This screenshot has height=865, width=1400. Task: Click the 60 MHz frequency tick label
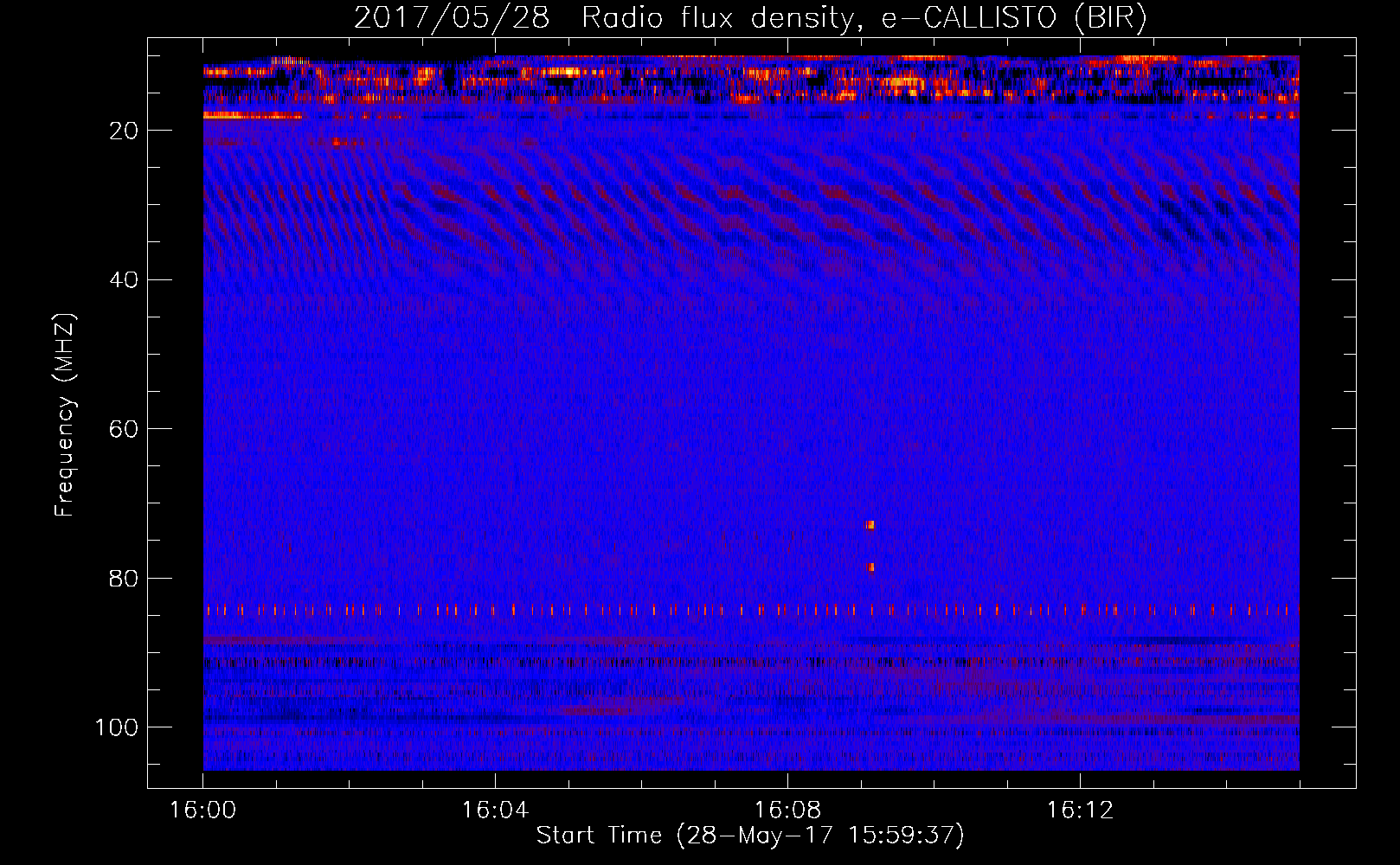click(124, 429)
